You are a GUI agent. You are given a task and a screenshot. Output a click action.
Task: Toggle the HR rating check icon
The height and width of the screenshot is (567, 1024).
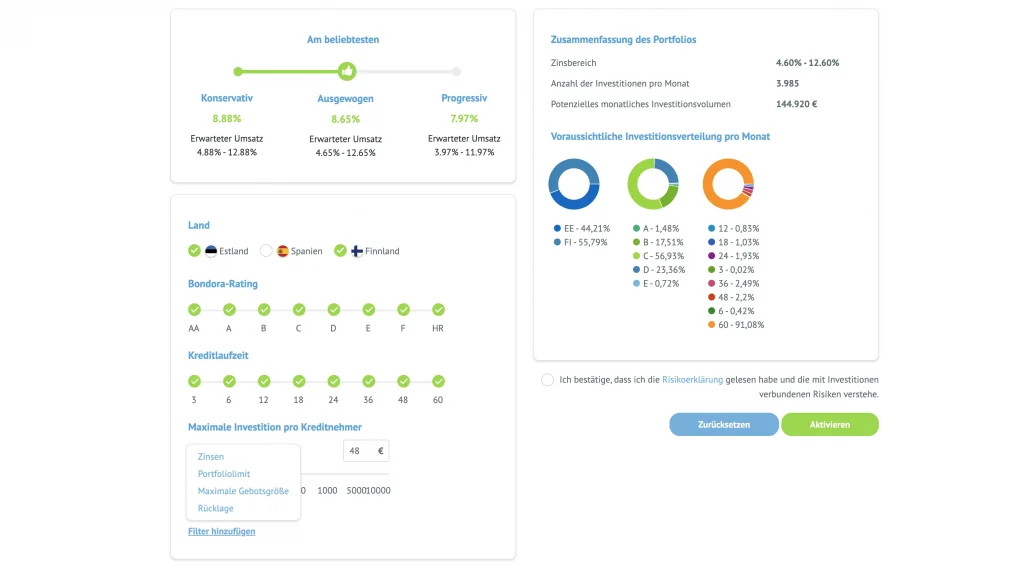click(x=438, y=310)
